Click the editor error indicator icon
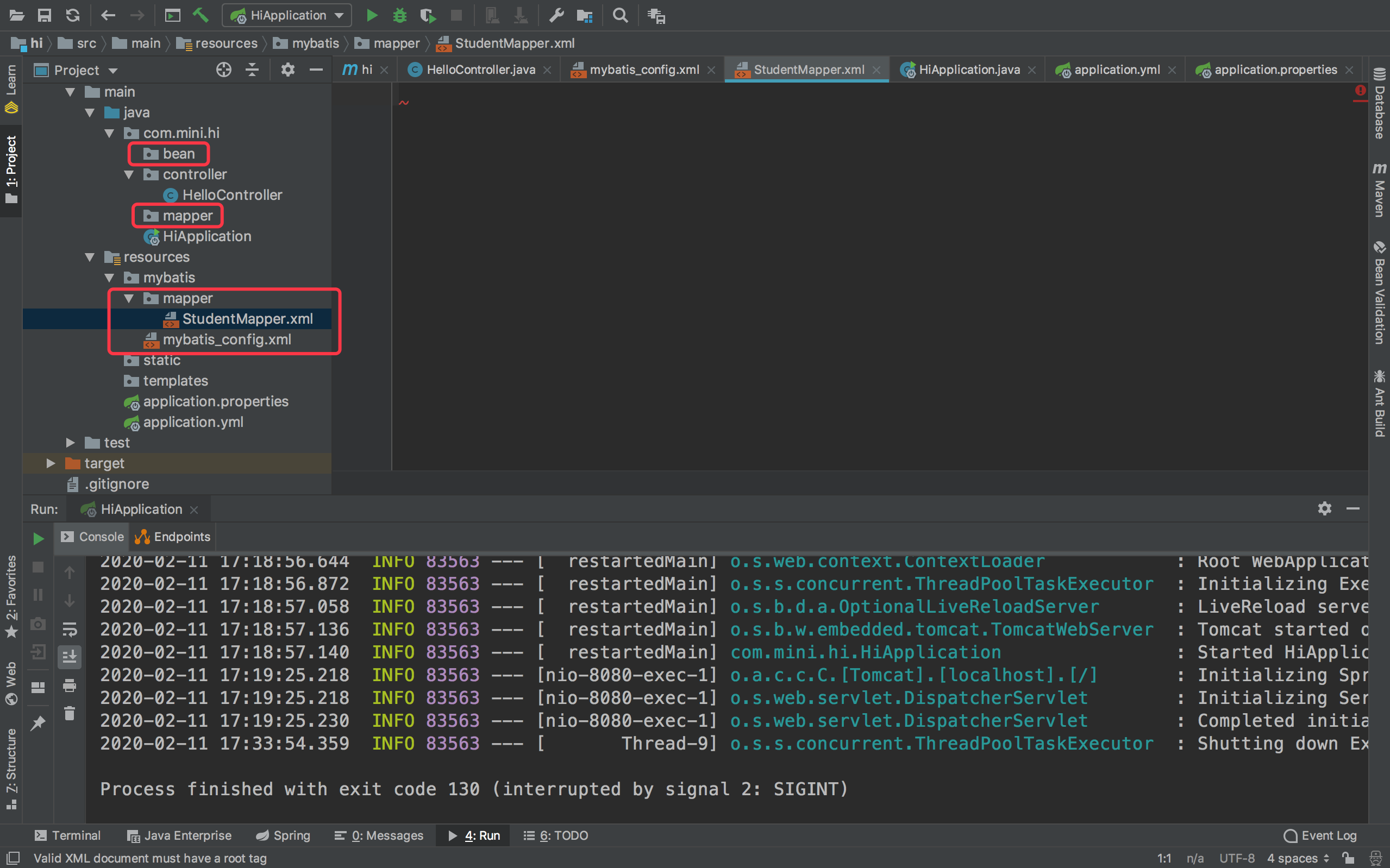 click(1360, 91)
